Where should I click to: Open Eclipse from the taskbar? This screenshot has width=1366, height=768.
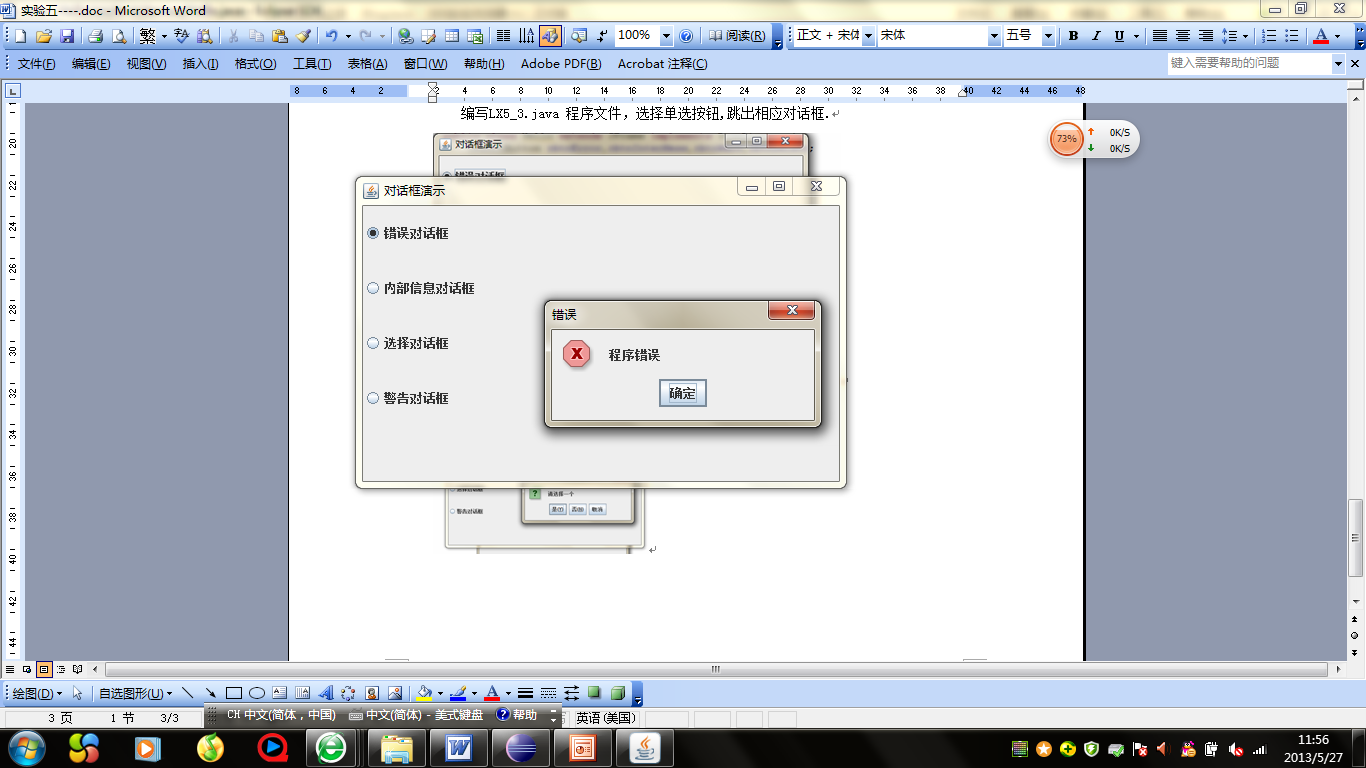(521, 747)
